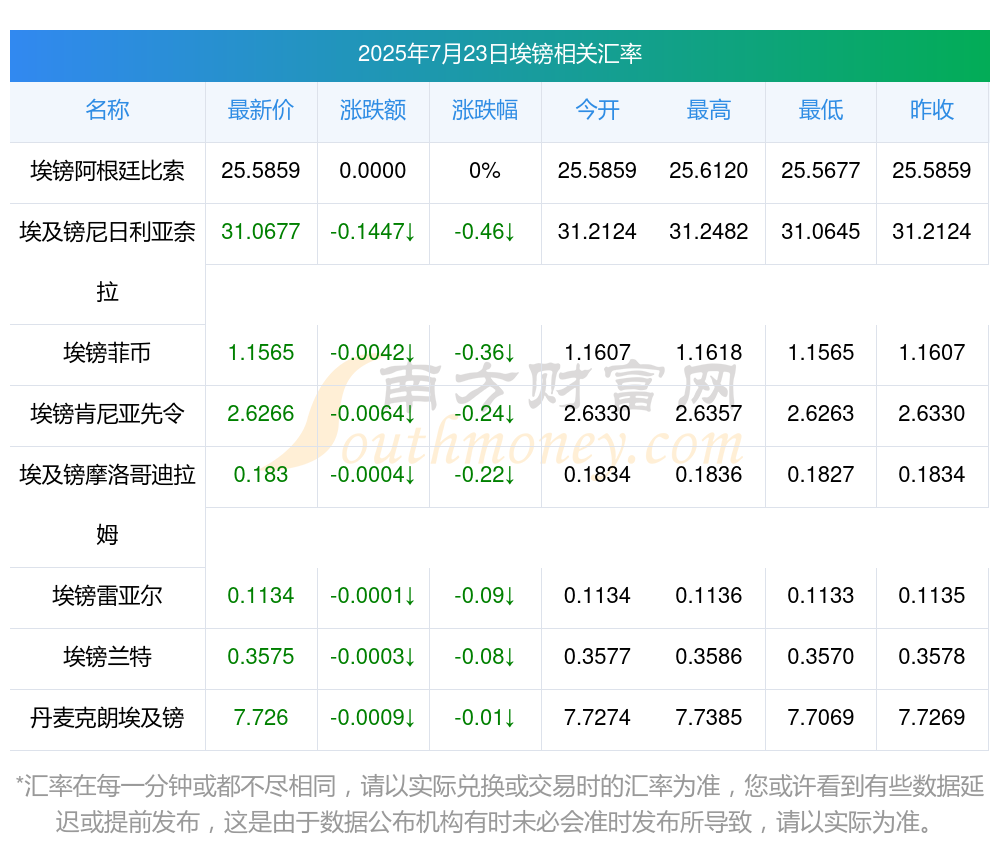Viewport: 1000px width, 853px height.
Task: Select the 涨跌幅 column header
Action: click(x=485, y=110)
